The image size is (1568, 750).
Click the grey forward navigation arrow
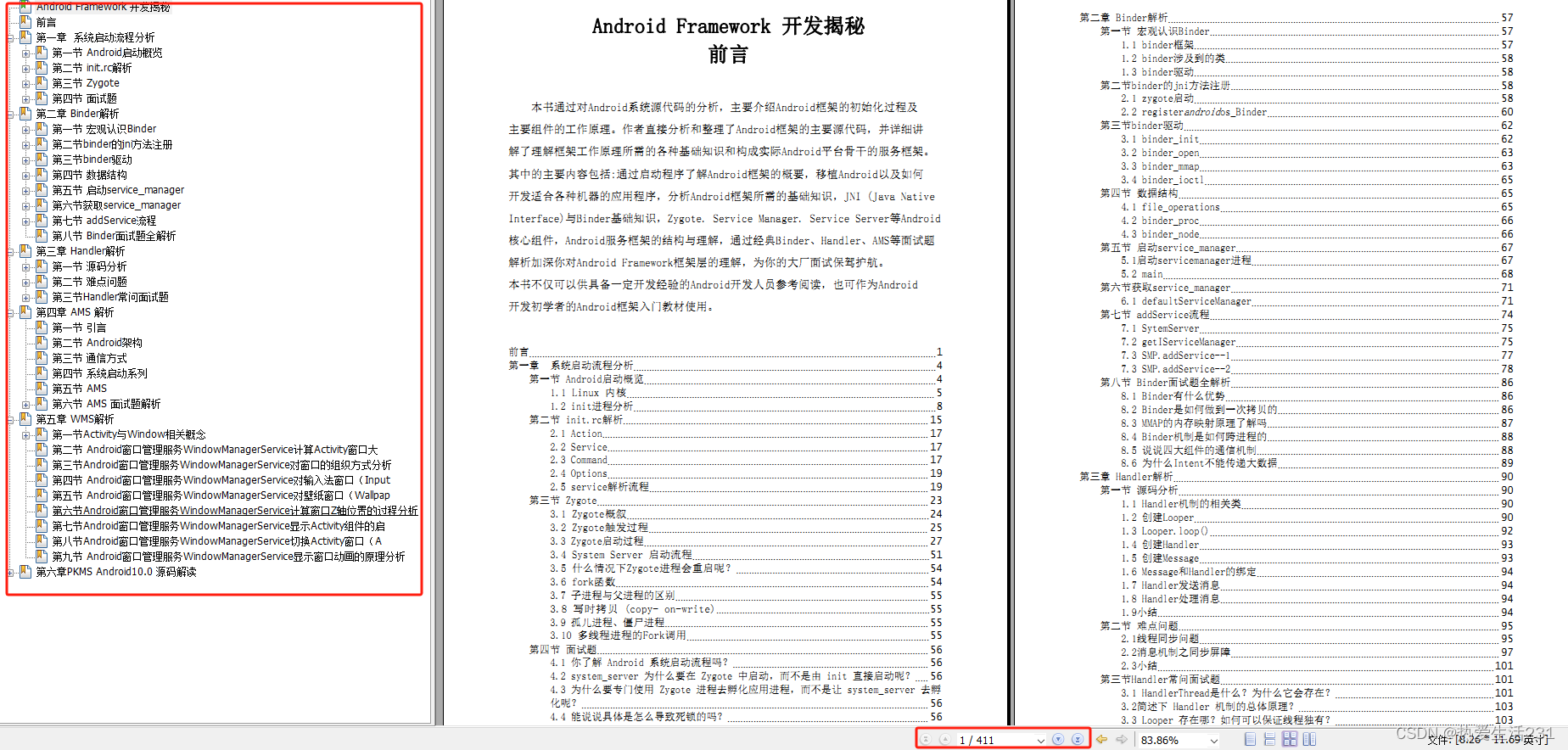pos(1122,740)
